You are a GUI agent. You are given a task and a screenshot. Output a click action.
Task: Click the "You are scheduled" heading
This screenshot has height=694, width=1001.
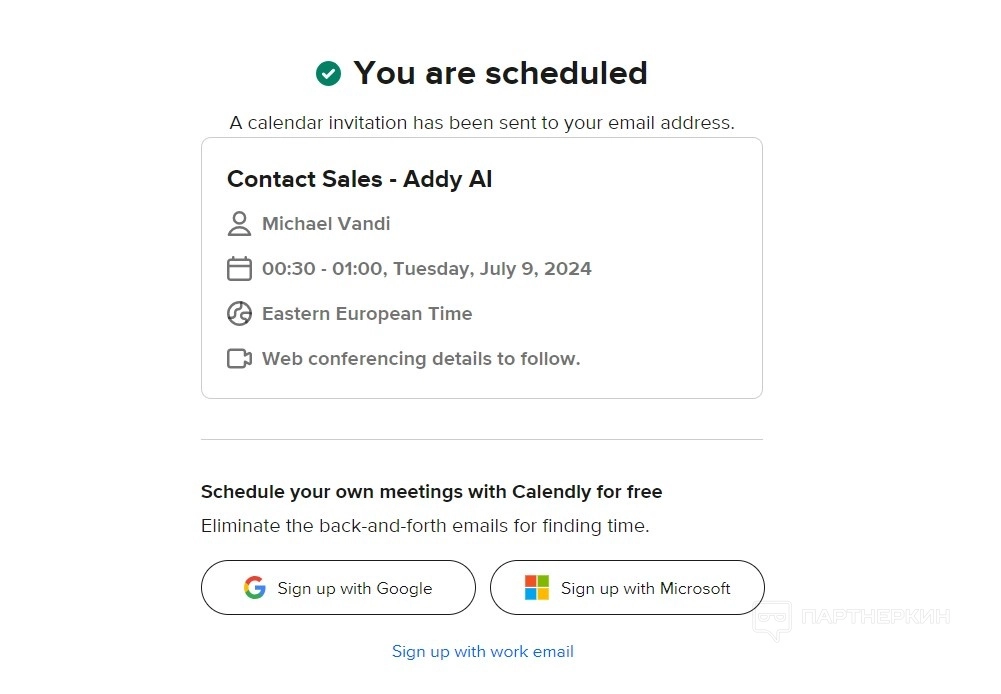pyautogui.click(x=500, y=73)
